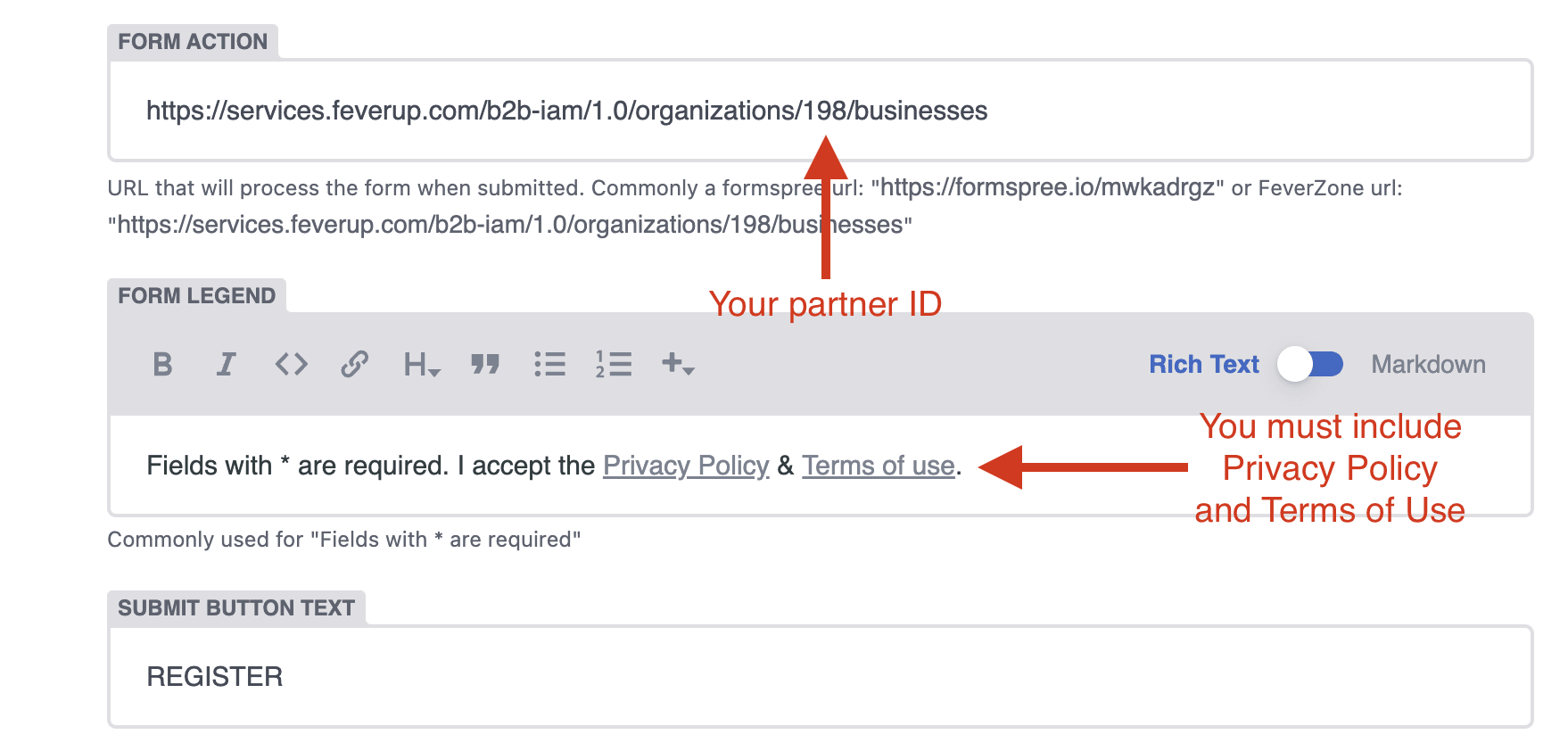Viewport: 1568px width, 751px height.
Task: Create a numbered list
Action: pyautogui.click(x=614, y=364)
